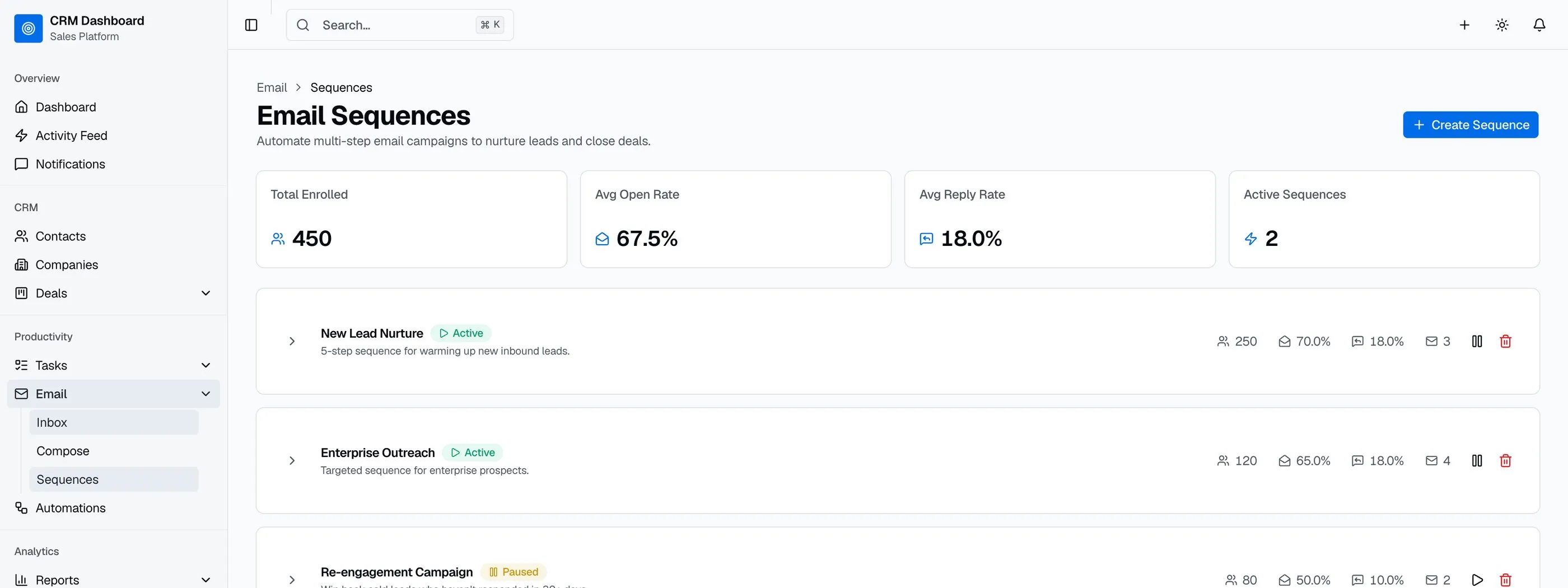Open Automations page
1568x588 pixels.
click(113, 508)
